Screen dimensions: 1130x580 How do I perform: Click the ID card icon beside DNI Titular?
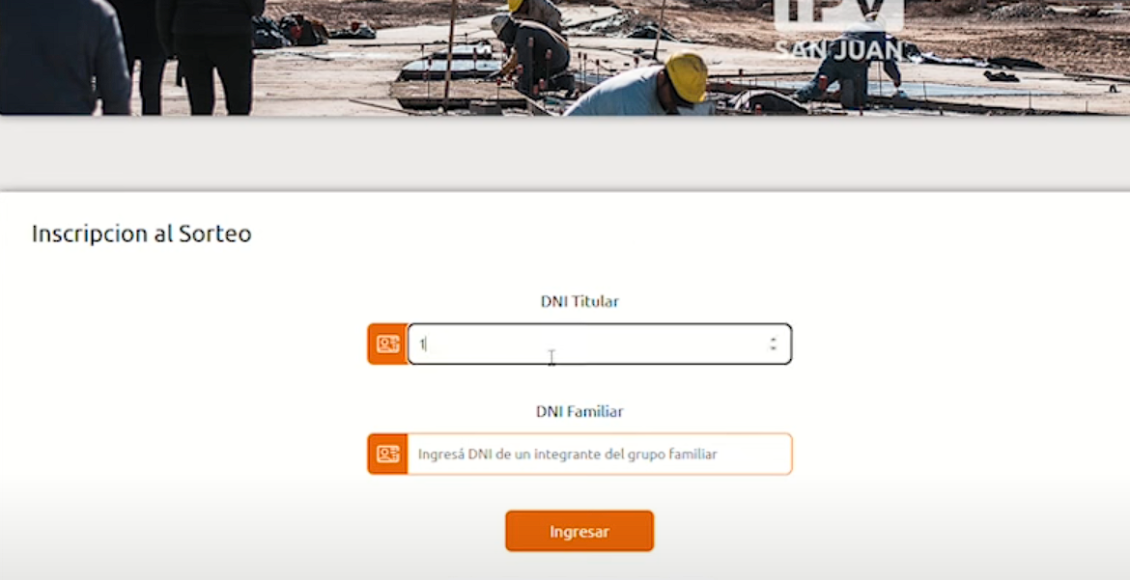coord(388,344)
